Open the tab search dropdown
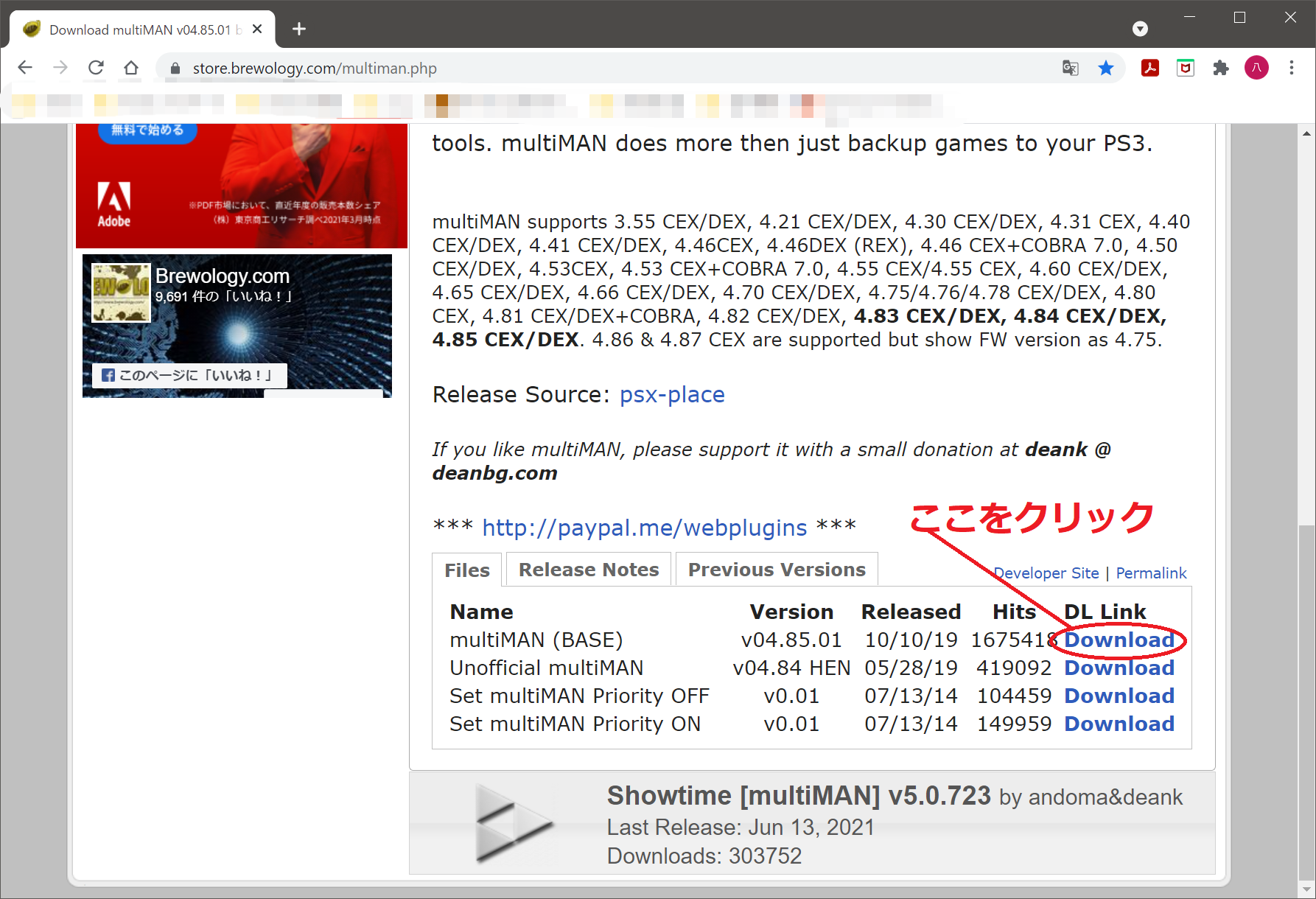1316x899 pixels. 1140,29
